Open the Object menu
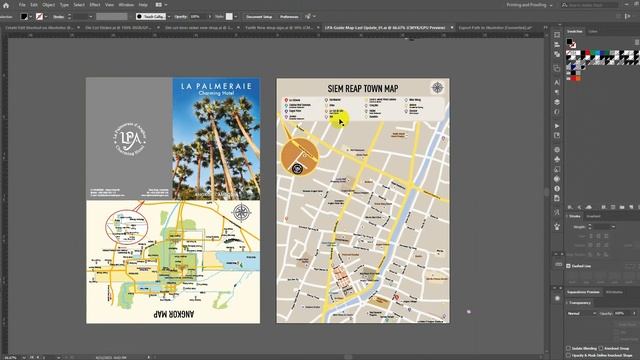The image size is (640, 360). click(x=49, y=5)
